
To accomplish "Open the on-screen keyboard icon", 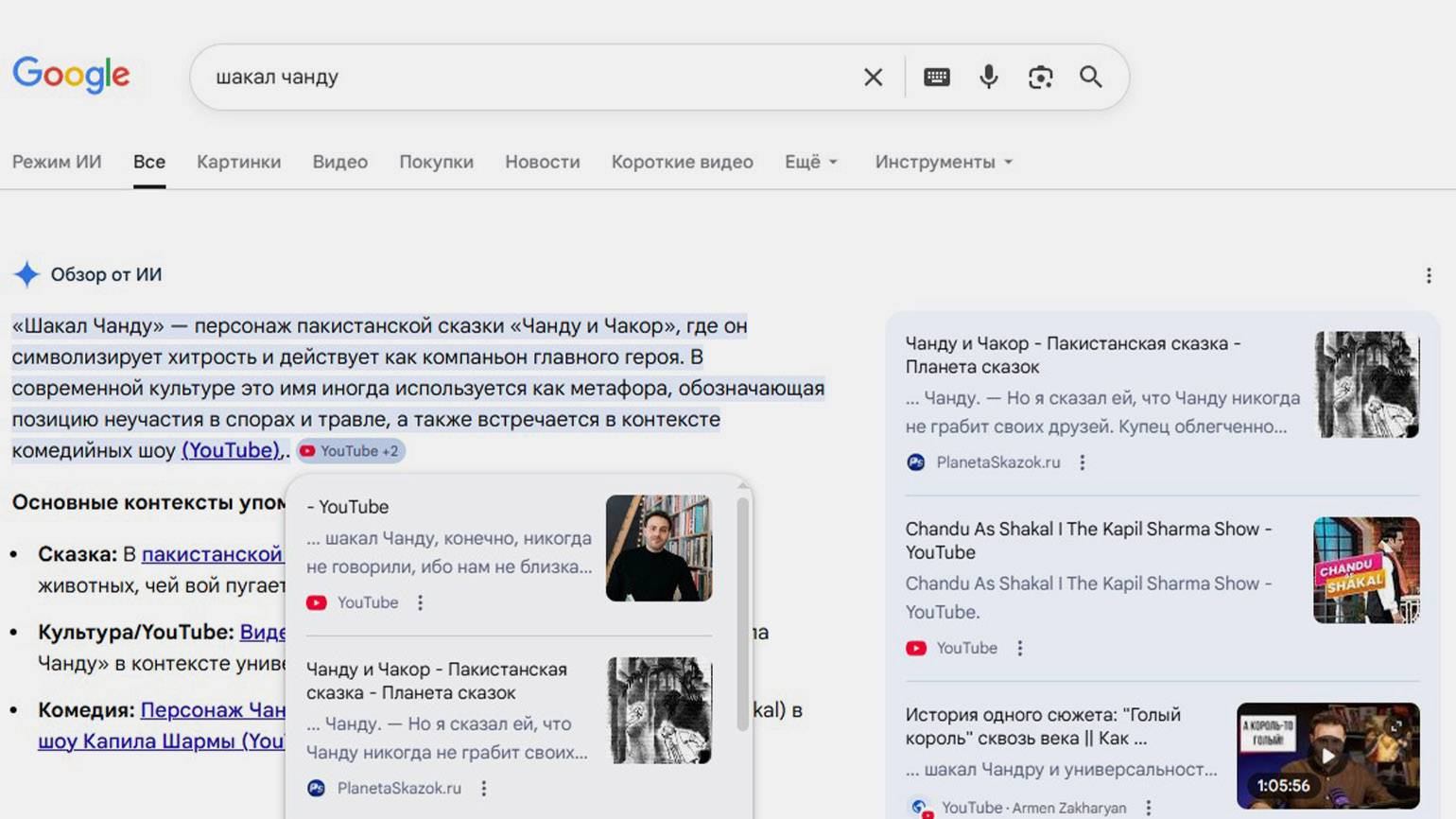I will (936, 78).
